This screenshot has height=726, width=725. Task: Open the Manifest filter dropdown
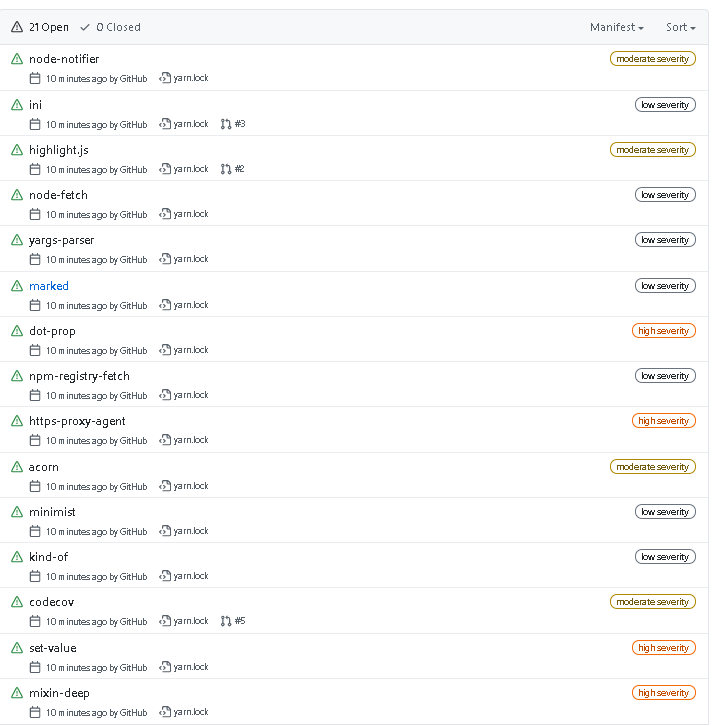[x=617, y=27]
